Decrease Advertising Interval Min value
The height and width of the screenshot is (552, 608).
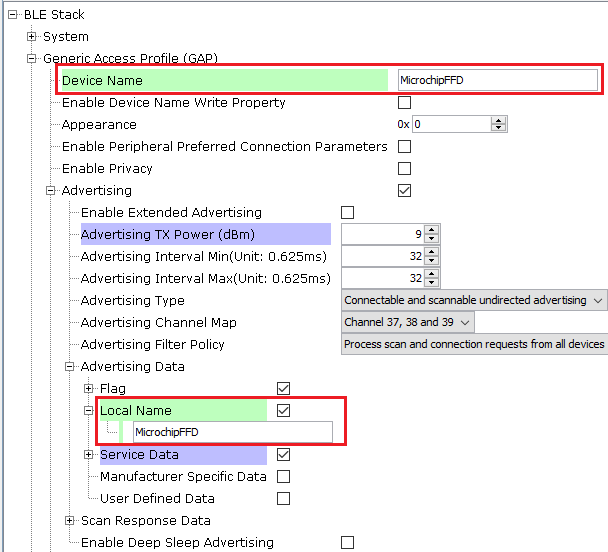click(x=432, y=260)
